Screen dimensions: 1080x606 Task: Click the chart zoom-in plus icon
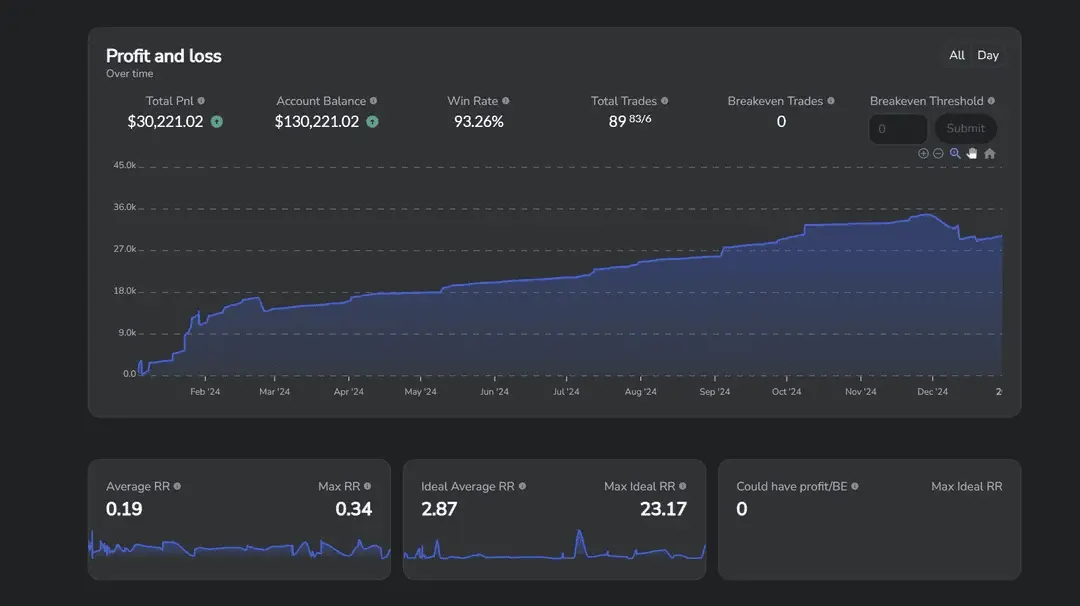click(x=923, y=154)
